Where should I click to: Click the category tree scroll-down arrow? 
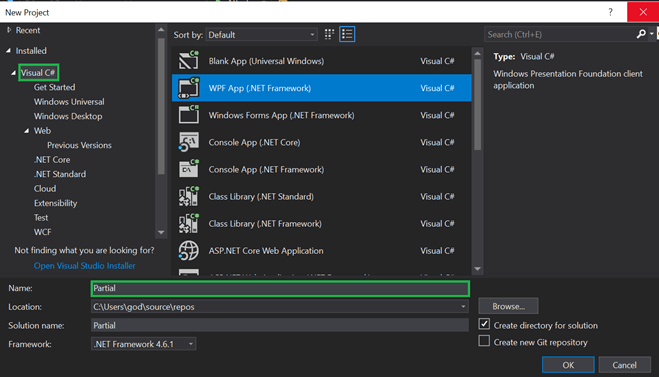[x=161, y=232]
